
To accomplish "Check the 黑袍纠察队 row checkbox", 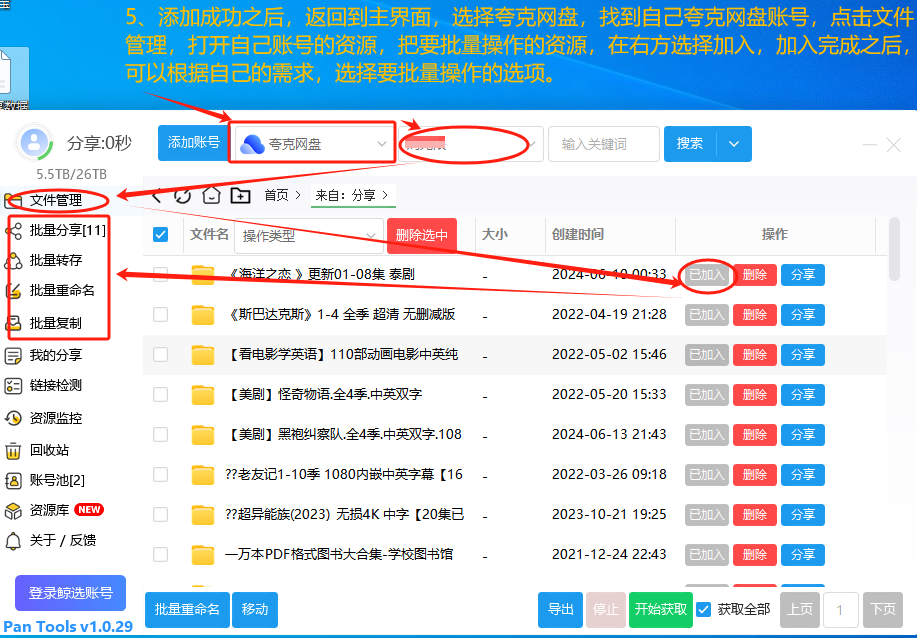I will click(160, 434).
